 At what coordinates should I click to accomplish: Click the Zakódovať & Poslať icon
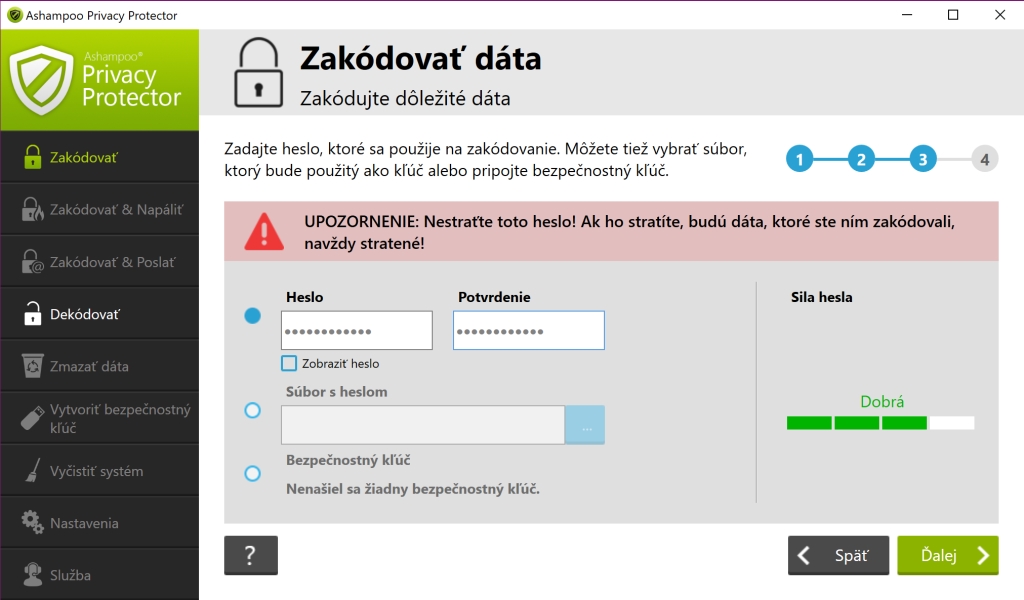click(x=32, y=262)
